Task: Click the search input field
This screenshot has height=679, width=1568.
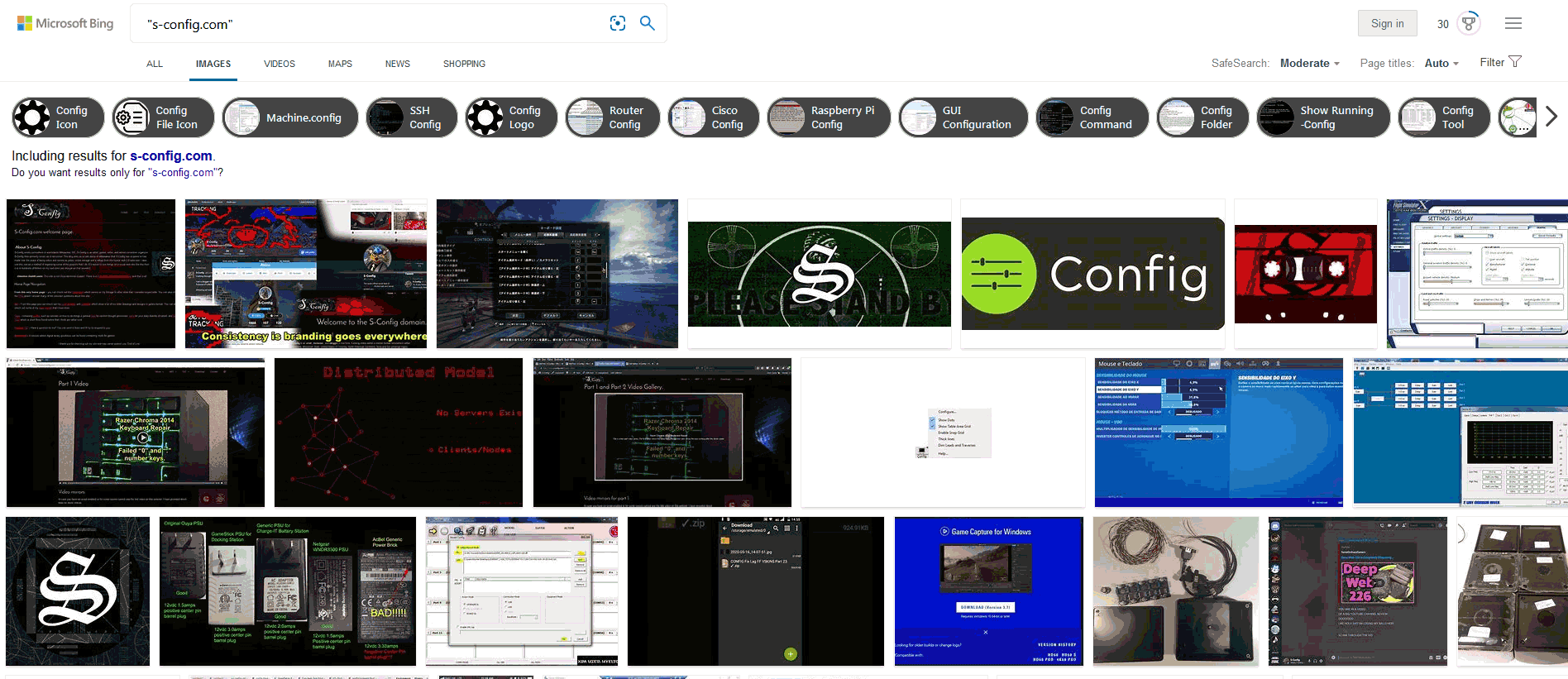Action: point(372,24)
